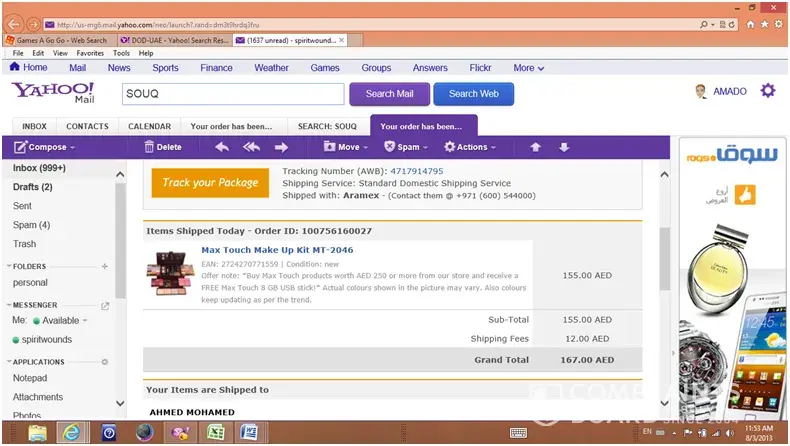Open the Notepad application
Screen dimensions: 790x446
(x=30, y=378)
